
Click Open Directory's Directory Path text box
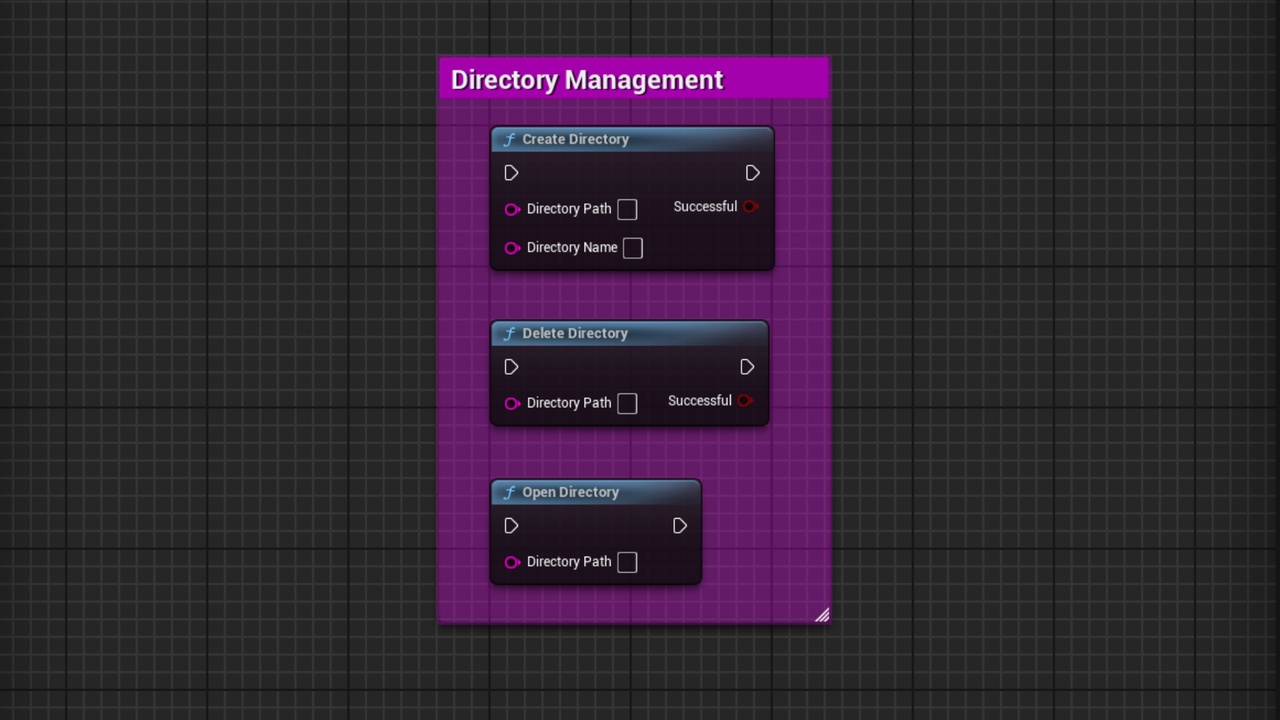pos(627,562)
